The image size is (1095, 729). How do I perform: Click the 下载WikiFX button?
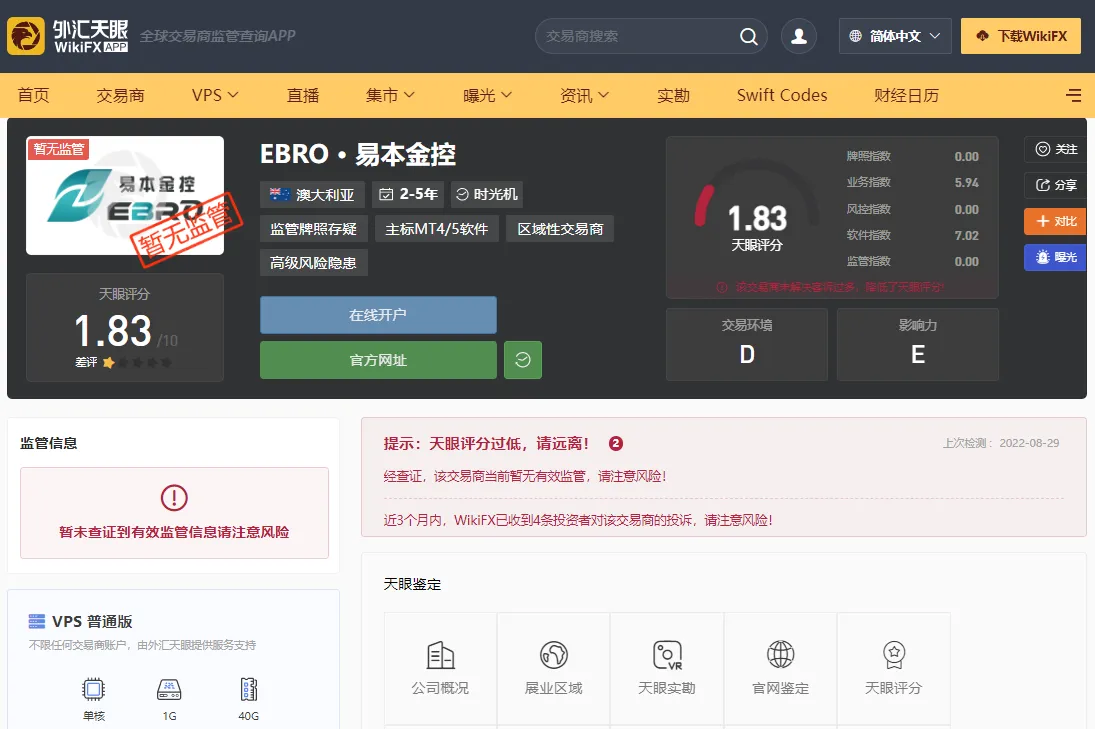1021,36
